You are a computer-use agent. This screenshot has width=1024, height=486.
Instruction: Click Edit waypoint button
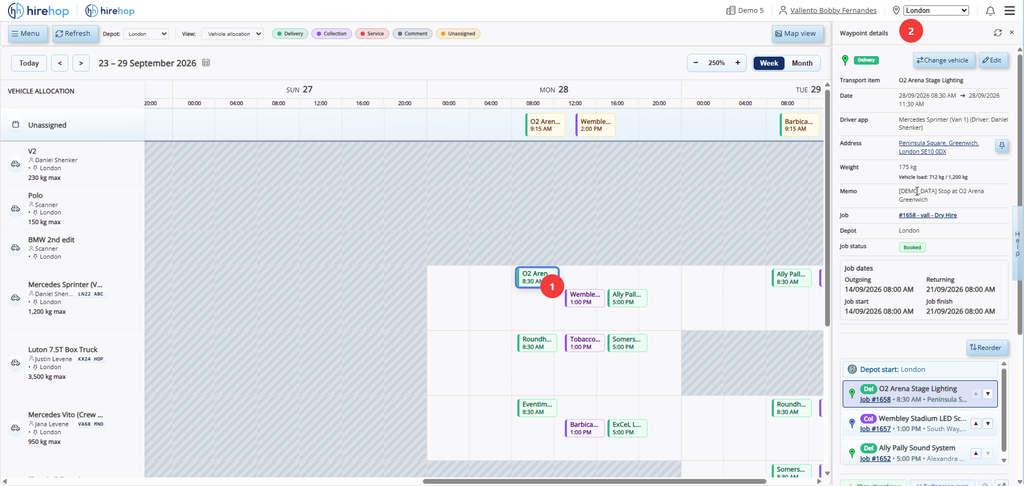point(993,60)
